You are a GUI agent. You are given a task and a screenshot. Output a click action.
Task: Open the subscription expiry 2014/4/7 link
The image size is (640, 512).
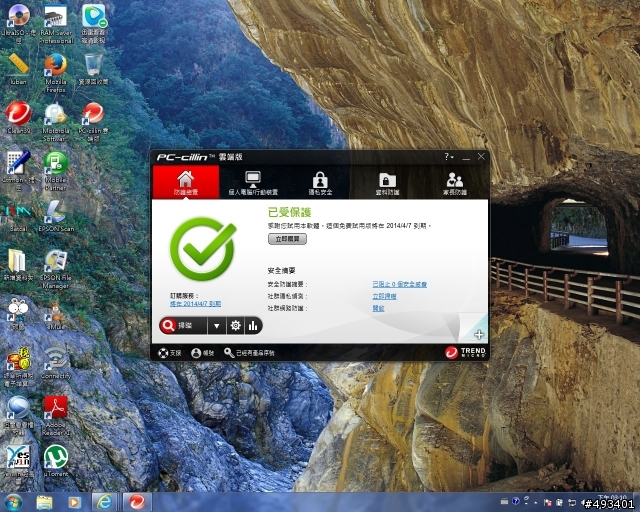tap(196, 304)
